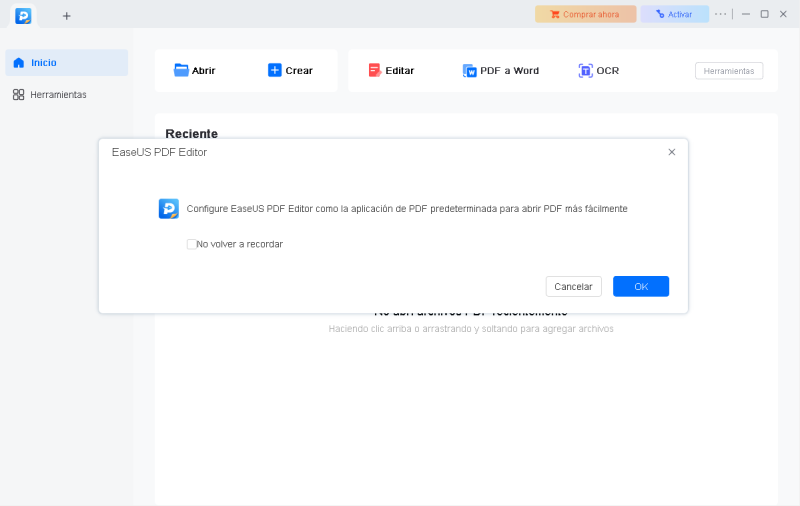Click the Reciente heading
Viewport: 800px width, 506px height.
(191, 134)
